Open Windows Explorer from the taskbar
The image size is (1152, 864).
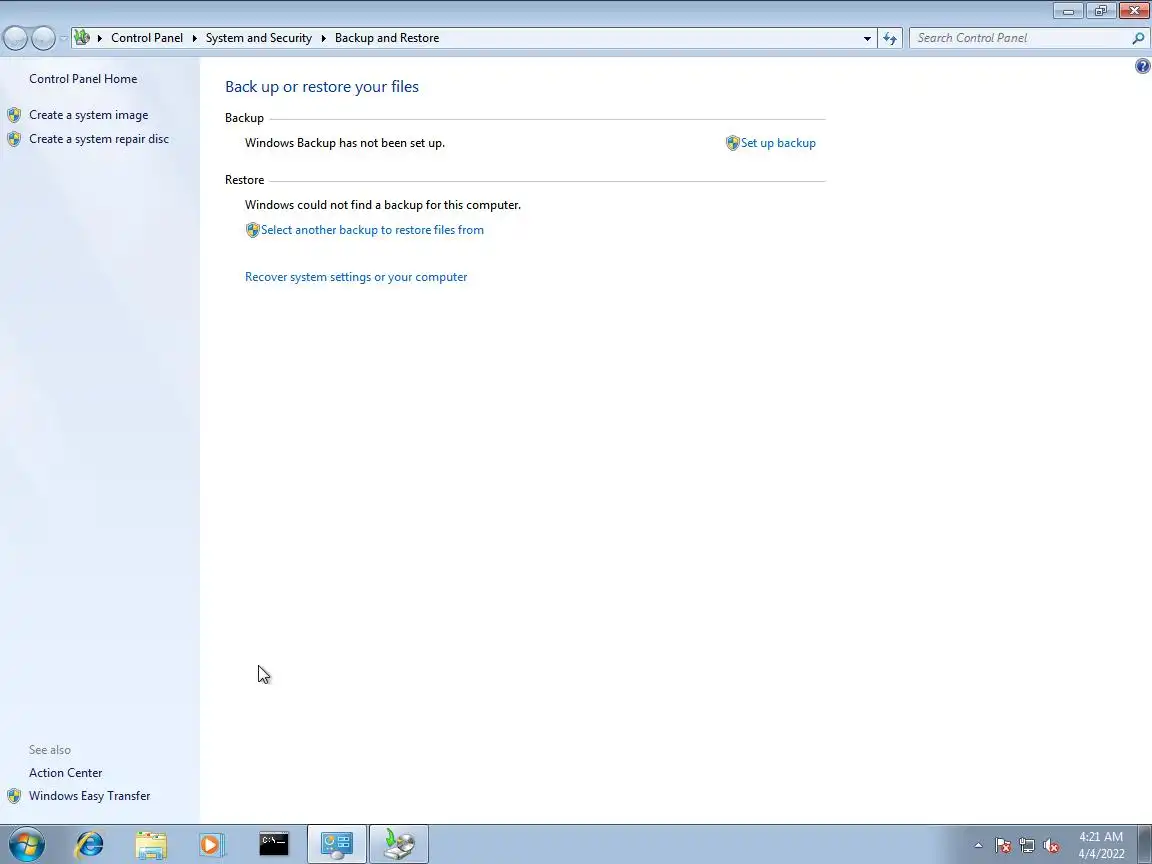pos(151,844)
